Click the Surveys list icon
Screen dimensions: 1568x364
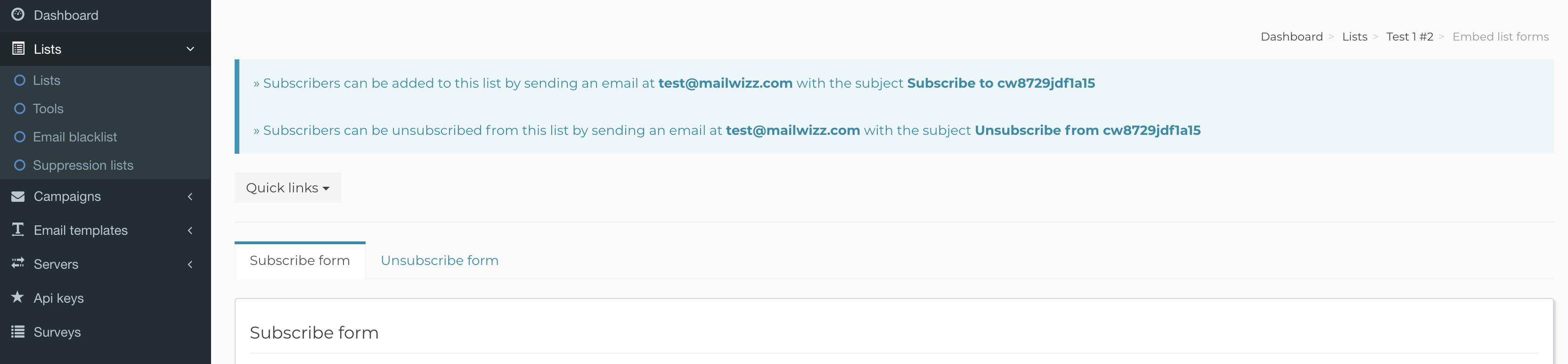[18, 332]
